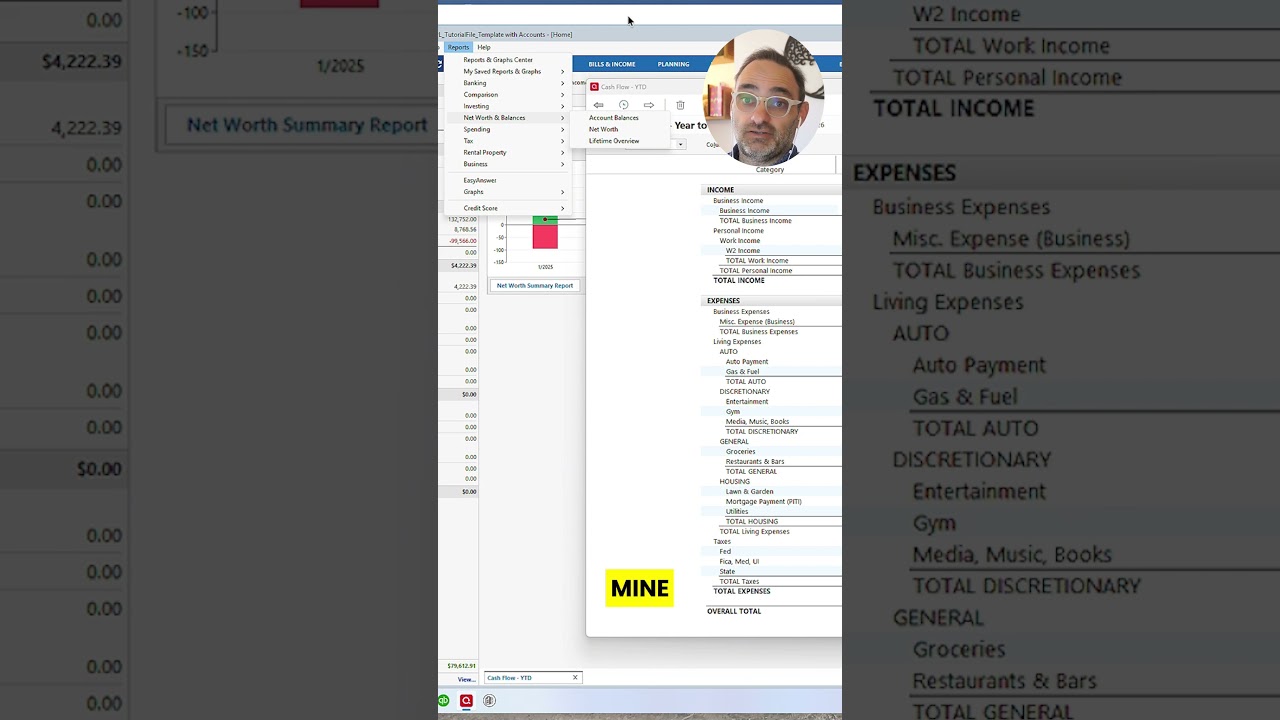Click the Quicken logo beside Cash Flow - YTD title
The height and width of the screenshot is (720, 1280).
(x=594, y=87)
